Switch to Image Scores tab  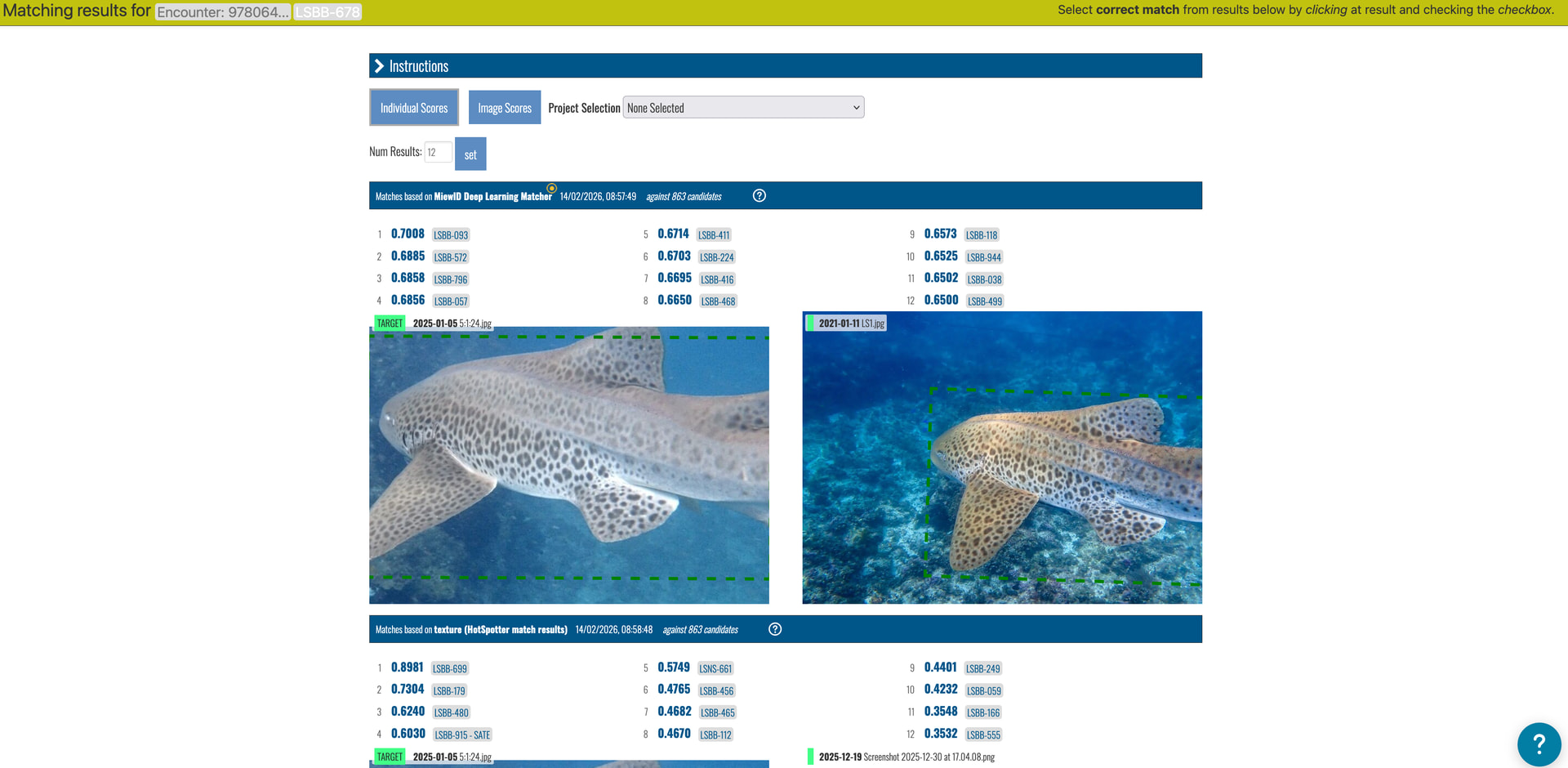504,108
